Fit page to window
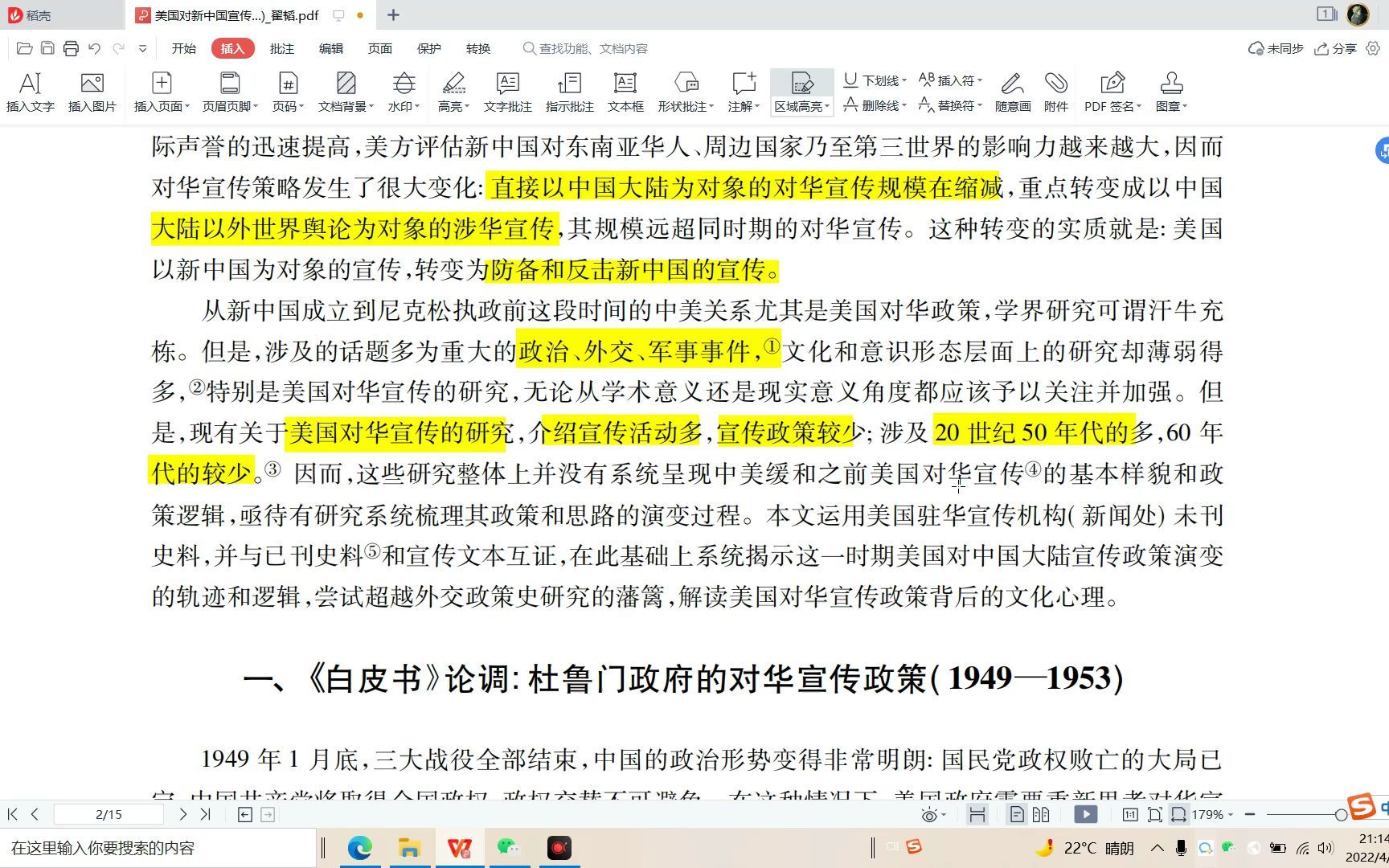Image resolution: width=1389 pixels, height=868 pixels. click(1155, 815)
